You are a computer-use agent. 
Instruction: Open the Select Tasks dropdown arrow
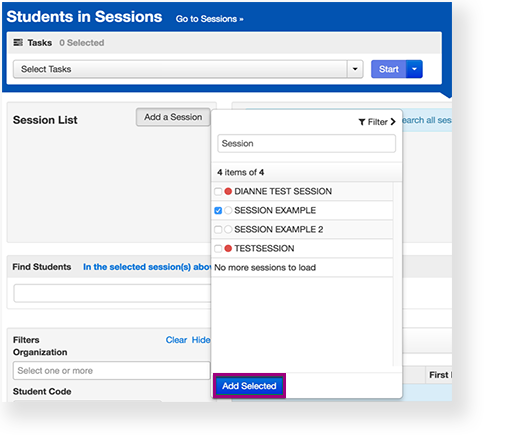355,69
